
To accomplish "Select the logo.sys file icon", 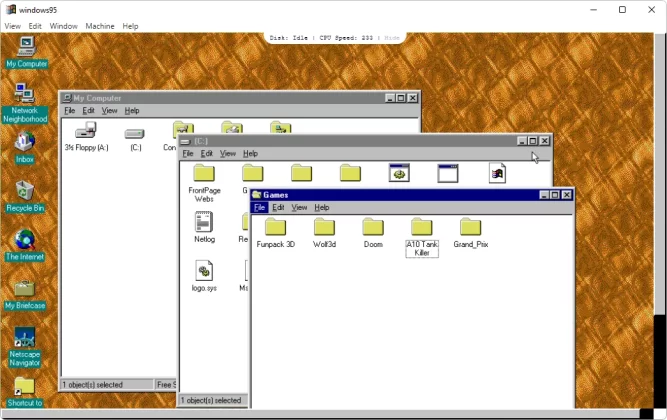I will [x=204, y=276].
